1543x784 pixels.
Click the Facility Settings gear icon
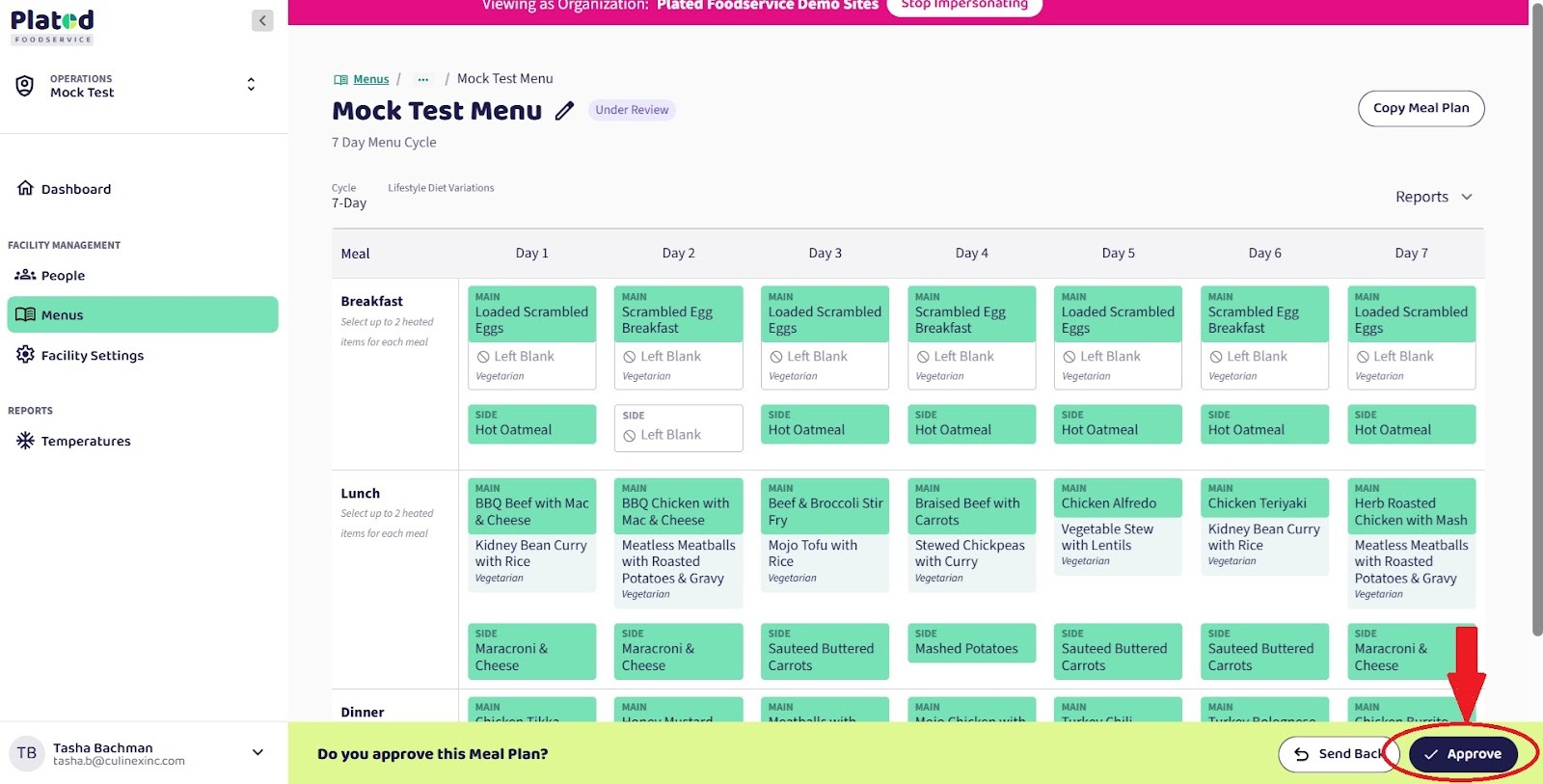(x=25, y=355)
